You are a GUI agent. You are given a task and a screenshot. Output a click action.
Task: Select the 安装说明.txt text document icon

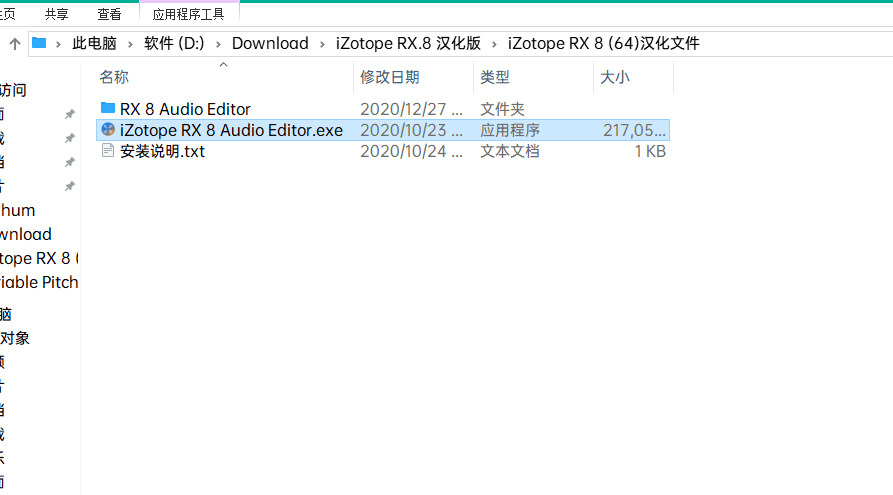pyautogui.click(x=108, y=150)
